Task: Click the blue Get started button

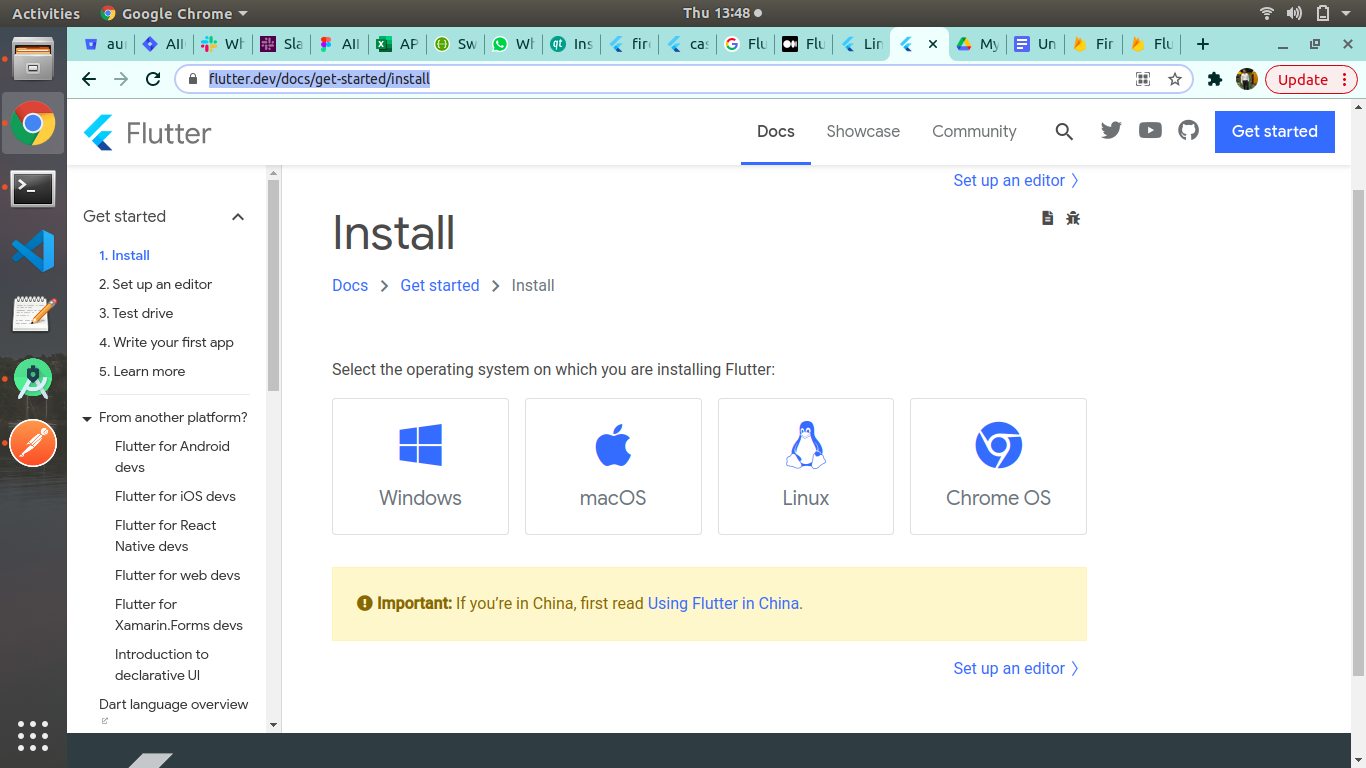Action: [x=1274, y=131]
